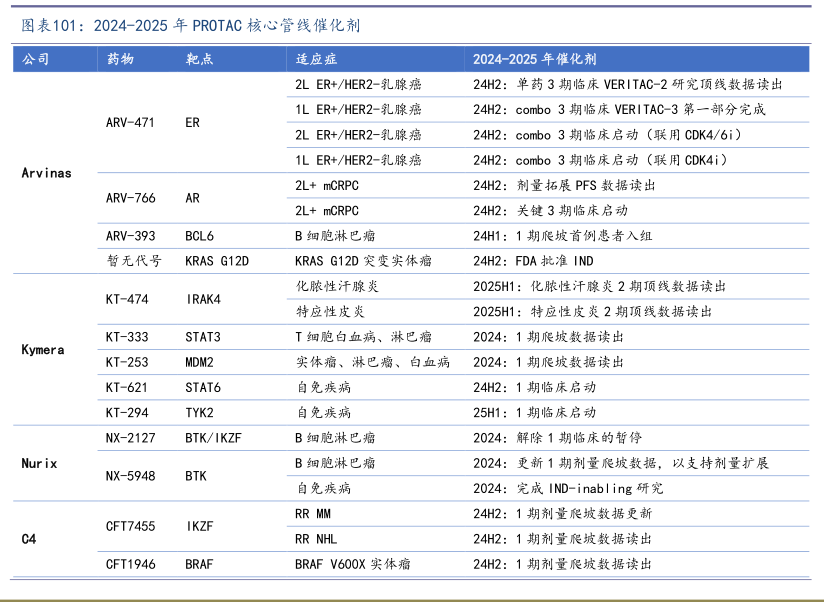Image resolution: width=824 pixels, height=602 pixels.
Task: Click the indication '实体瘤、淋巴瘤、白血病'
Action: pos(373,362)
